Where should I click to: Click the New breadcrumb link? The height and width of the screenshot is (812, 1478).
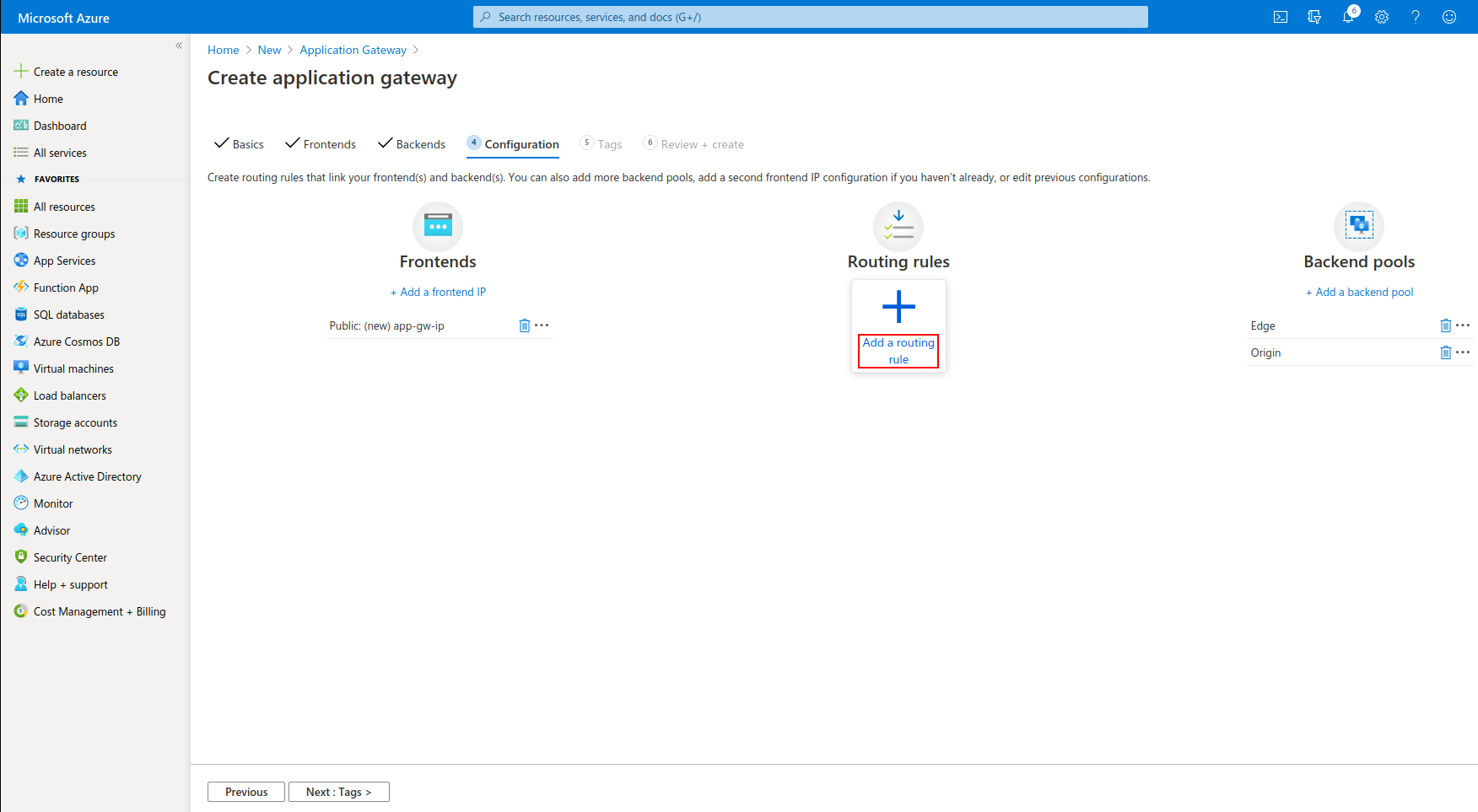[269, 50]
